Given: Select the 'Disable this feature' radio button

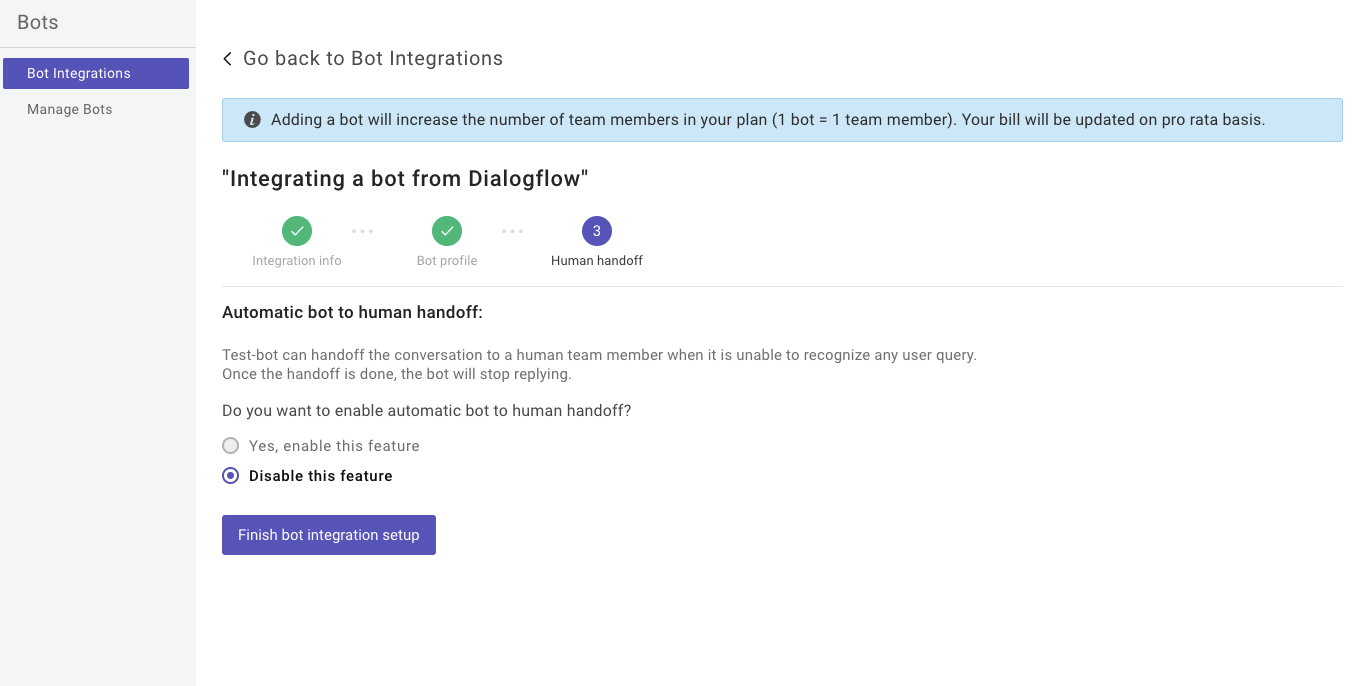Looking at the screenshot, I should [231, 476].
